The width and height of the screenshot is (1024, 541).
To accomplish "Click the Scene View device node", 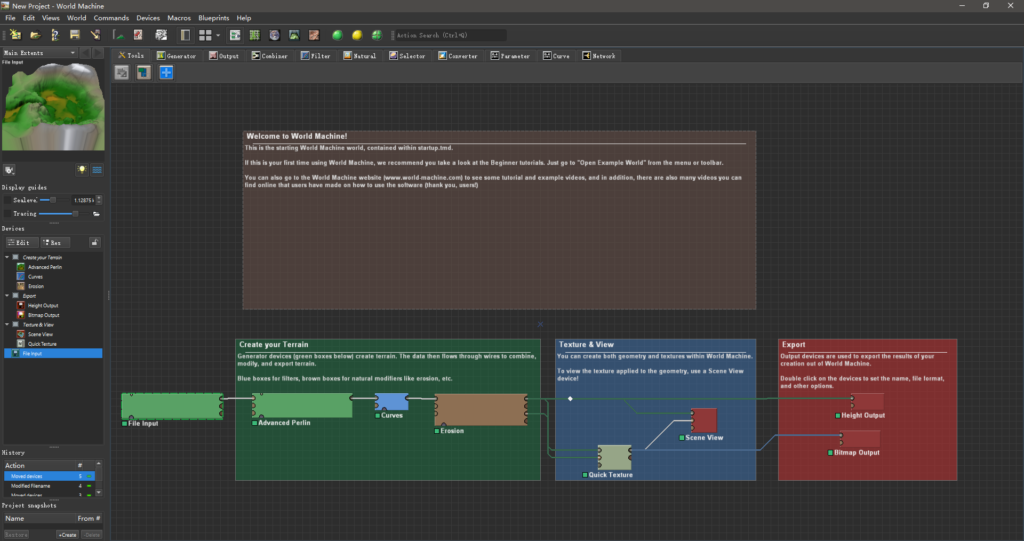I will (x=703, y=419).
